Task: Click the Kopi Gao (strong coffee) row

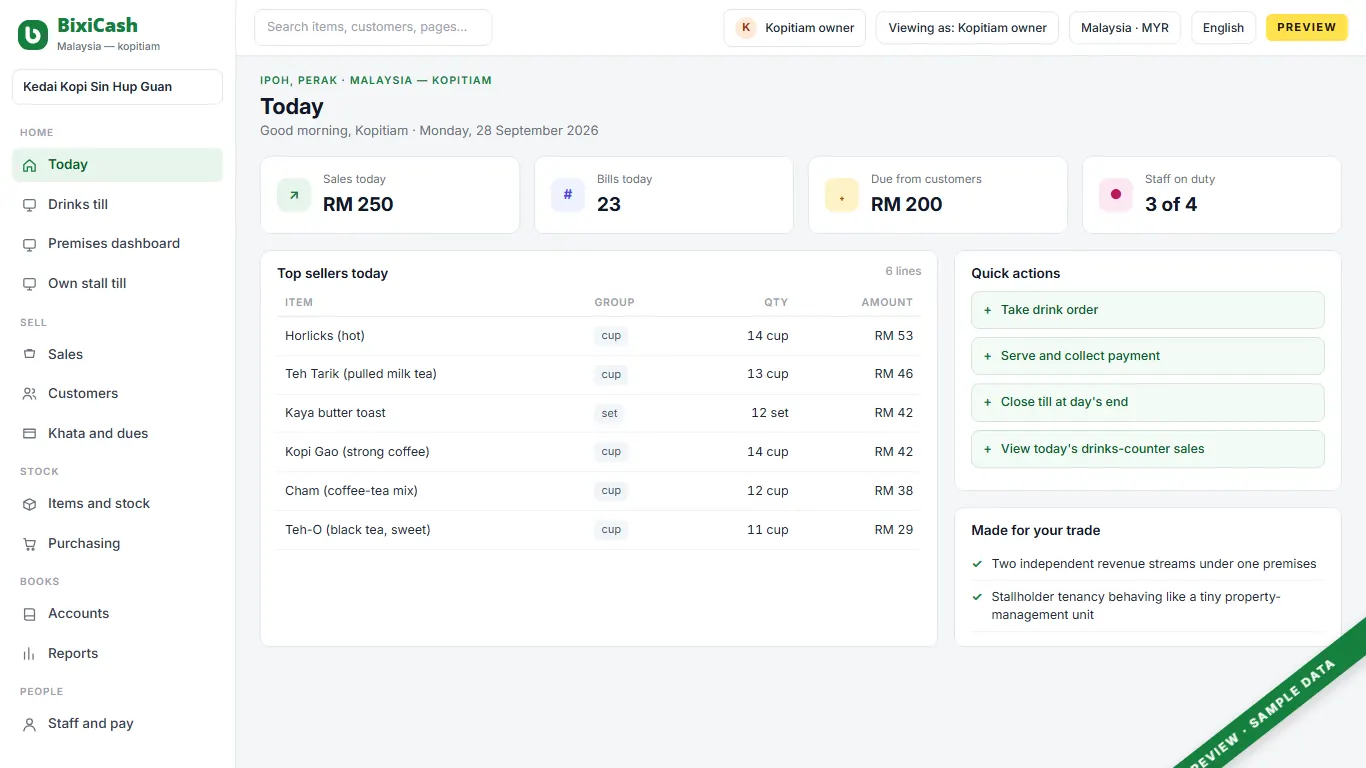Action: pos(599,452)
